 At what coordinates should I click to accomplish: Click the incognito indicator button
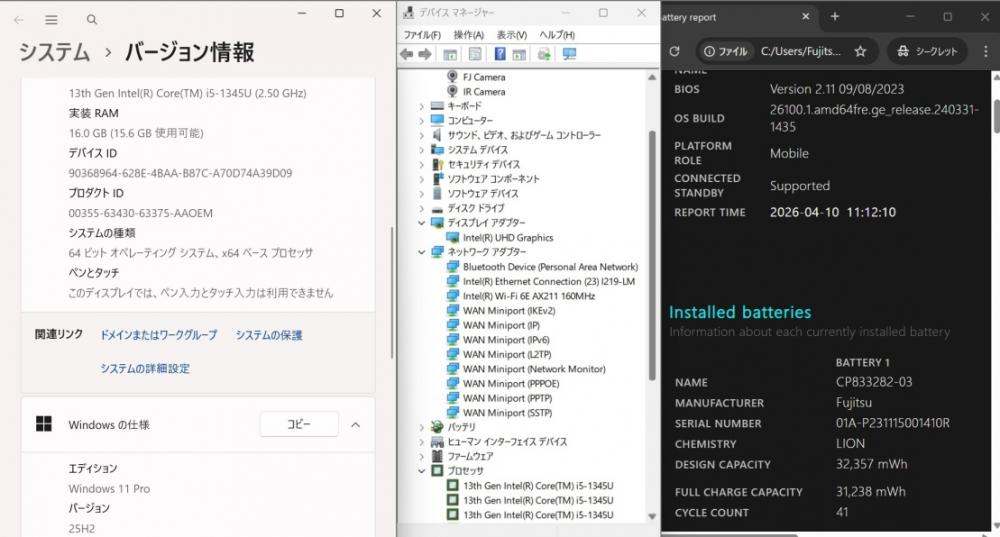(927, 51)
